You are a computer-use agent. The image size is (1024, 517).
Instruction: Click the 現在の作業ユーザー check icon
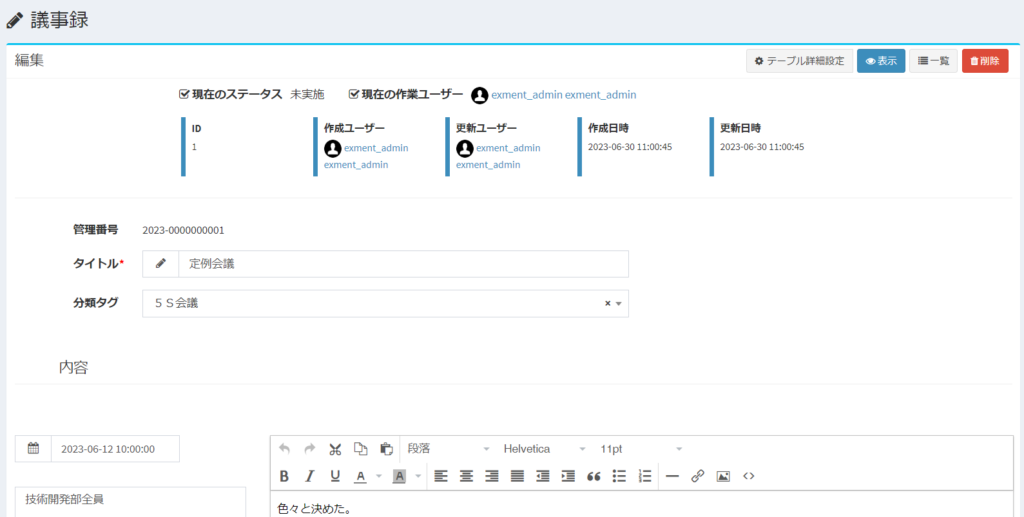(354, 94)
